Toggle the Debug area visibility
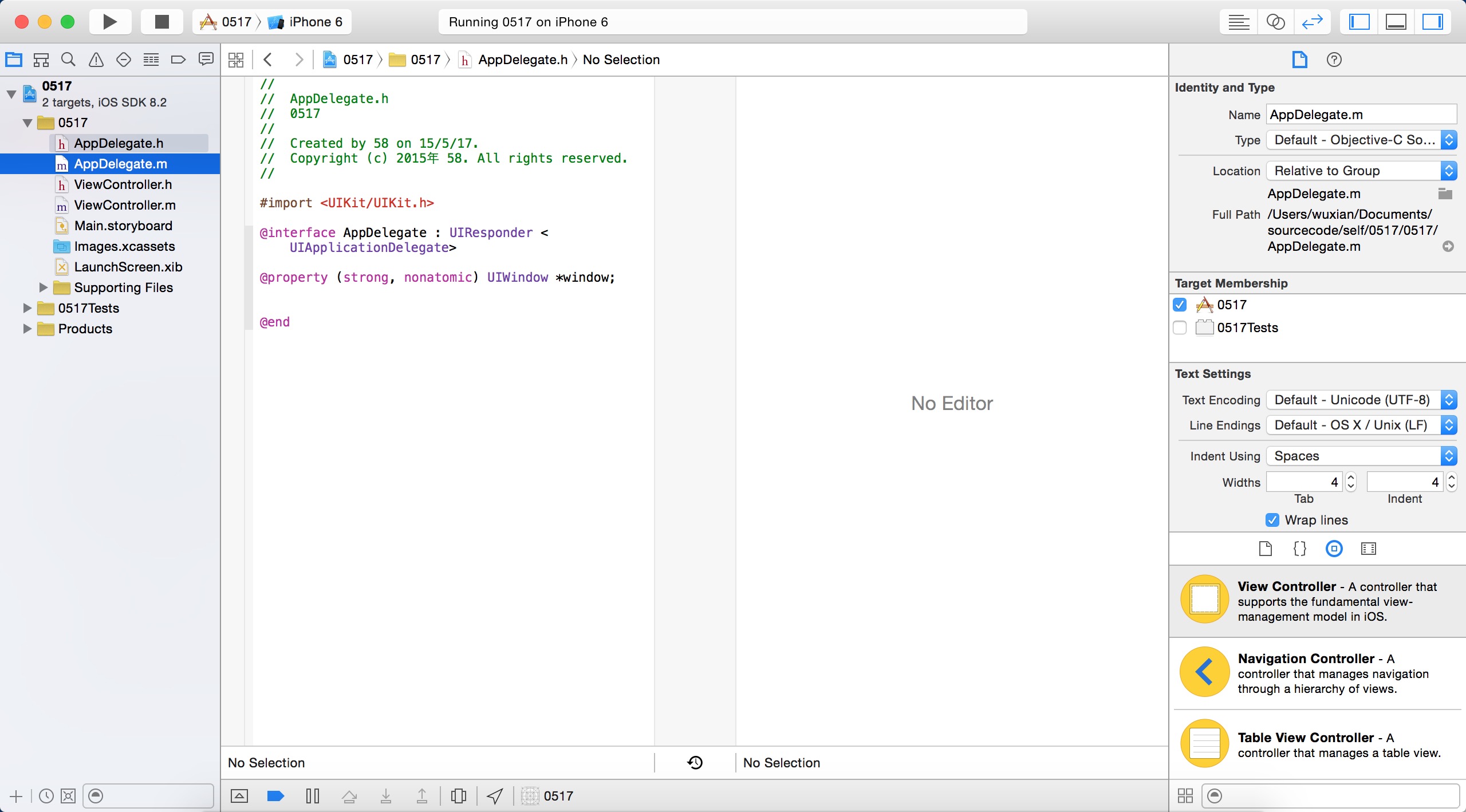 1396,22
